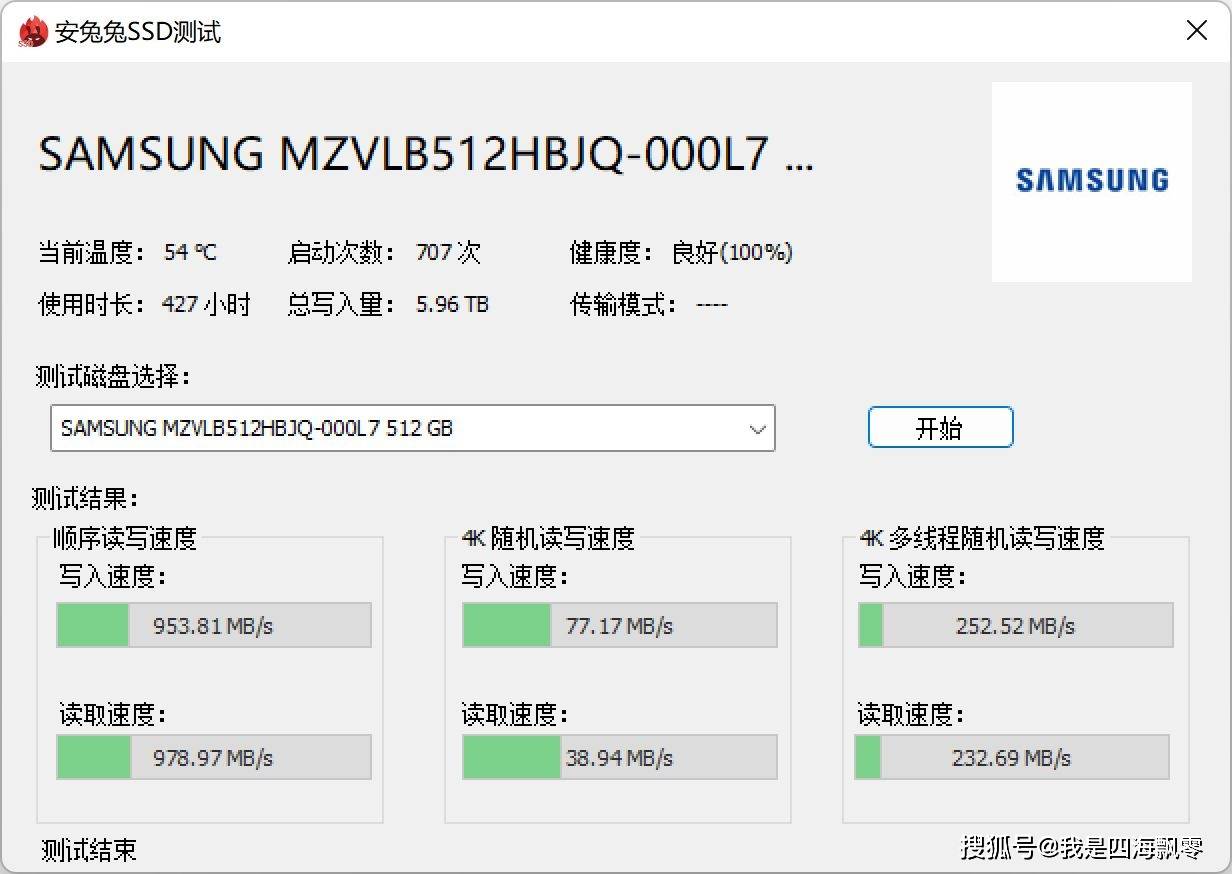This screenshot has height=874, width=1232.
Task: Click the multithread write bar 252.52 MB/s
Action: [x=1016, y=625]
